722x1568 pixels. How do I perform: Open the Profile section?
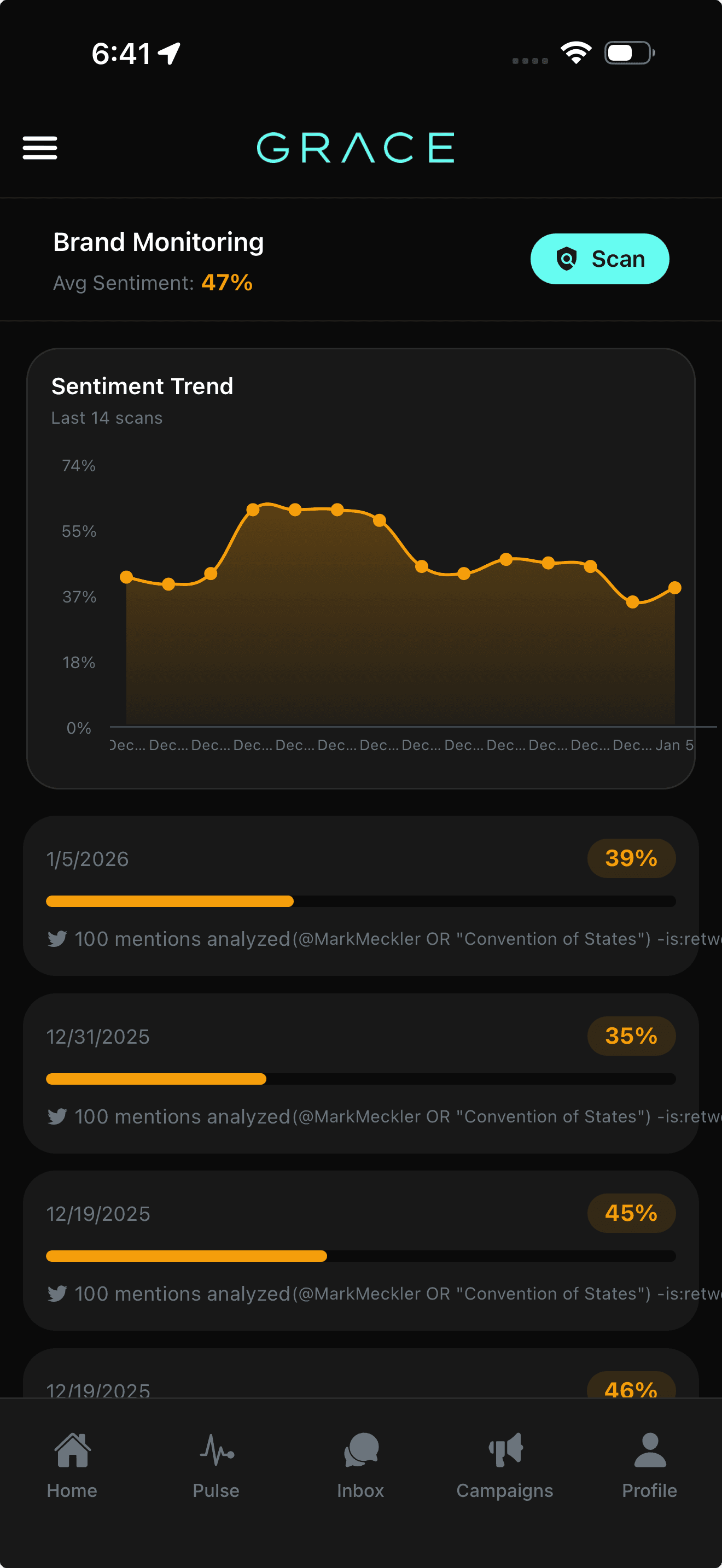pos(649,1461)
